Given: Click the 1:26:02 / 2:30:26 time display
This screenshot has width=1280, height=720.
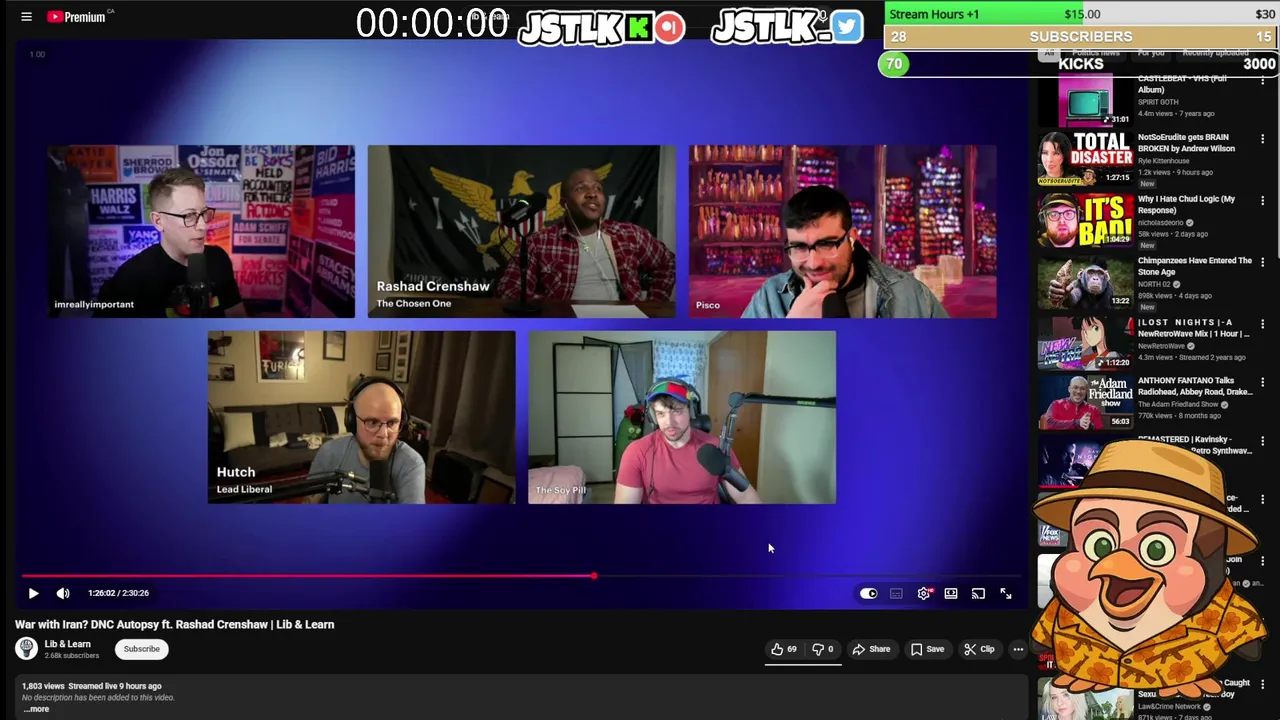Looking at the screenshot, I should point(118,593).
